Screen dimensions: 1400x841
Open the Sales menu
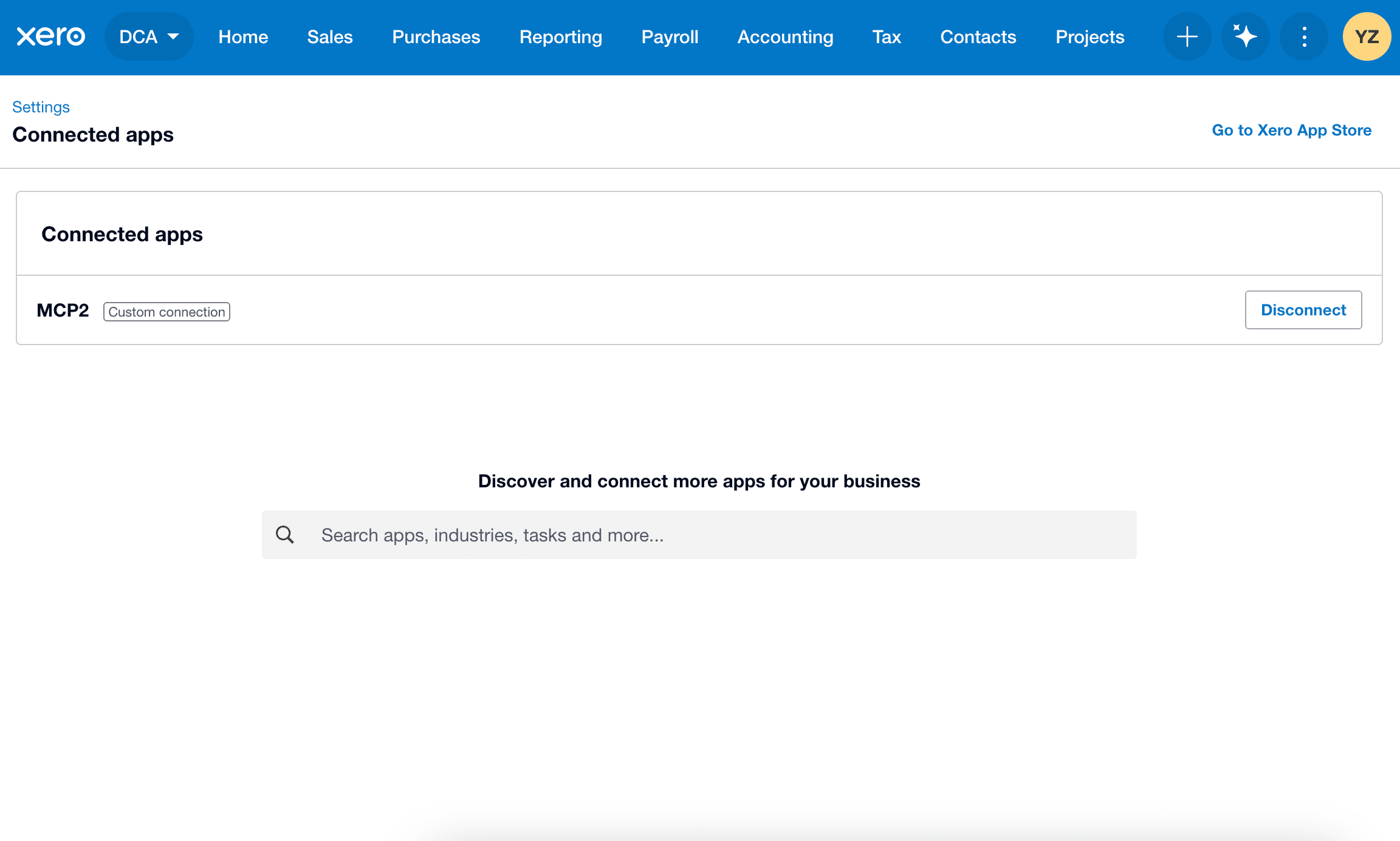[330, 36]
